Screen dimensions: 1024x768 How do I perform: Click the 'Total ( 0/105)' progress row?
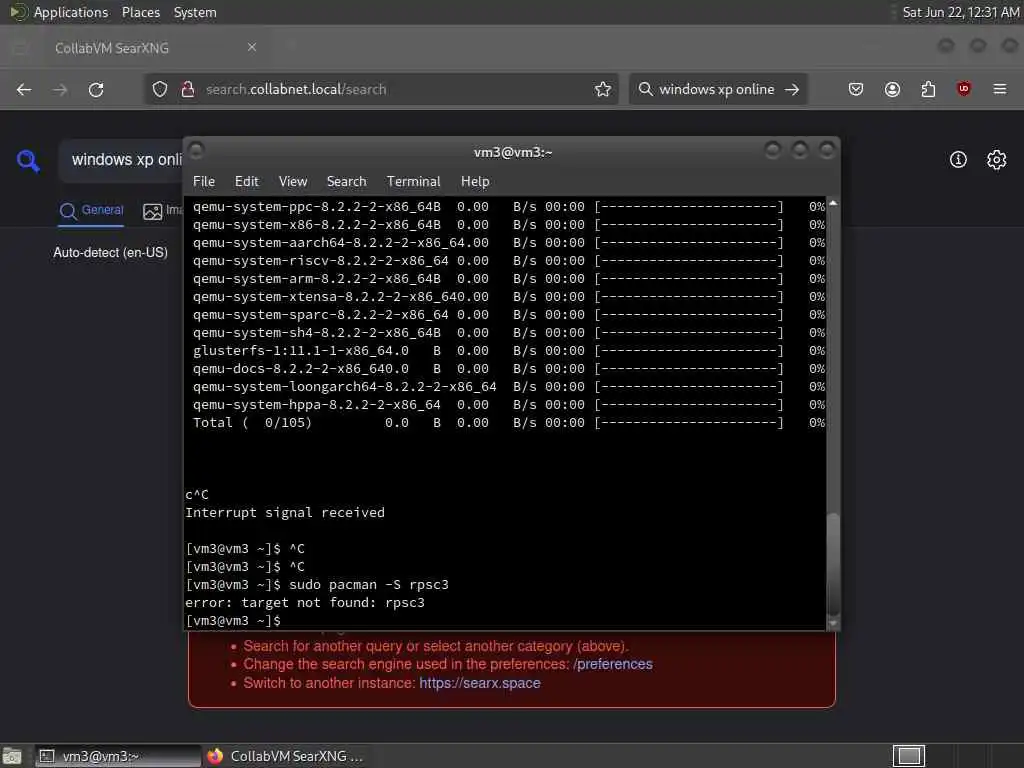(509, 423)
